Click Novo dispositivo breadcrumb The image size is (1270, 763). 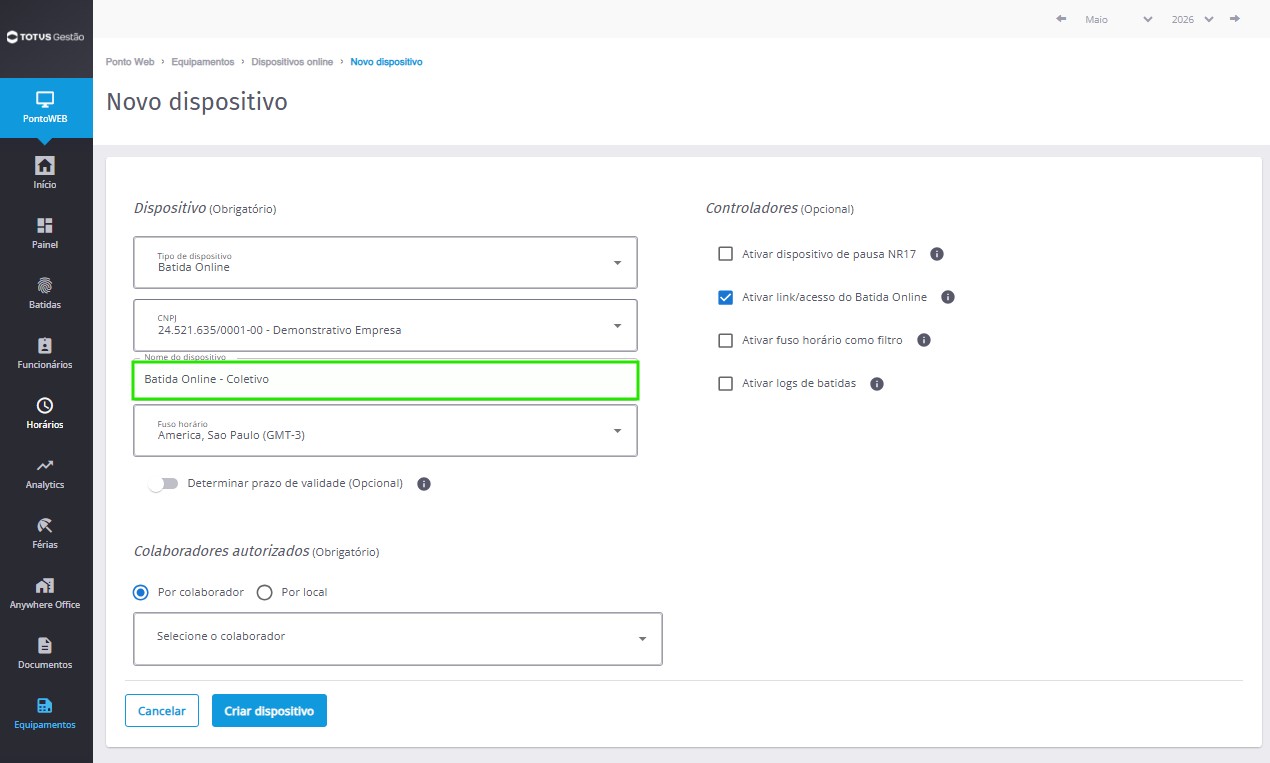click(386, 62)
